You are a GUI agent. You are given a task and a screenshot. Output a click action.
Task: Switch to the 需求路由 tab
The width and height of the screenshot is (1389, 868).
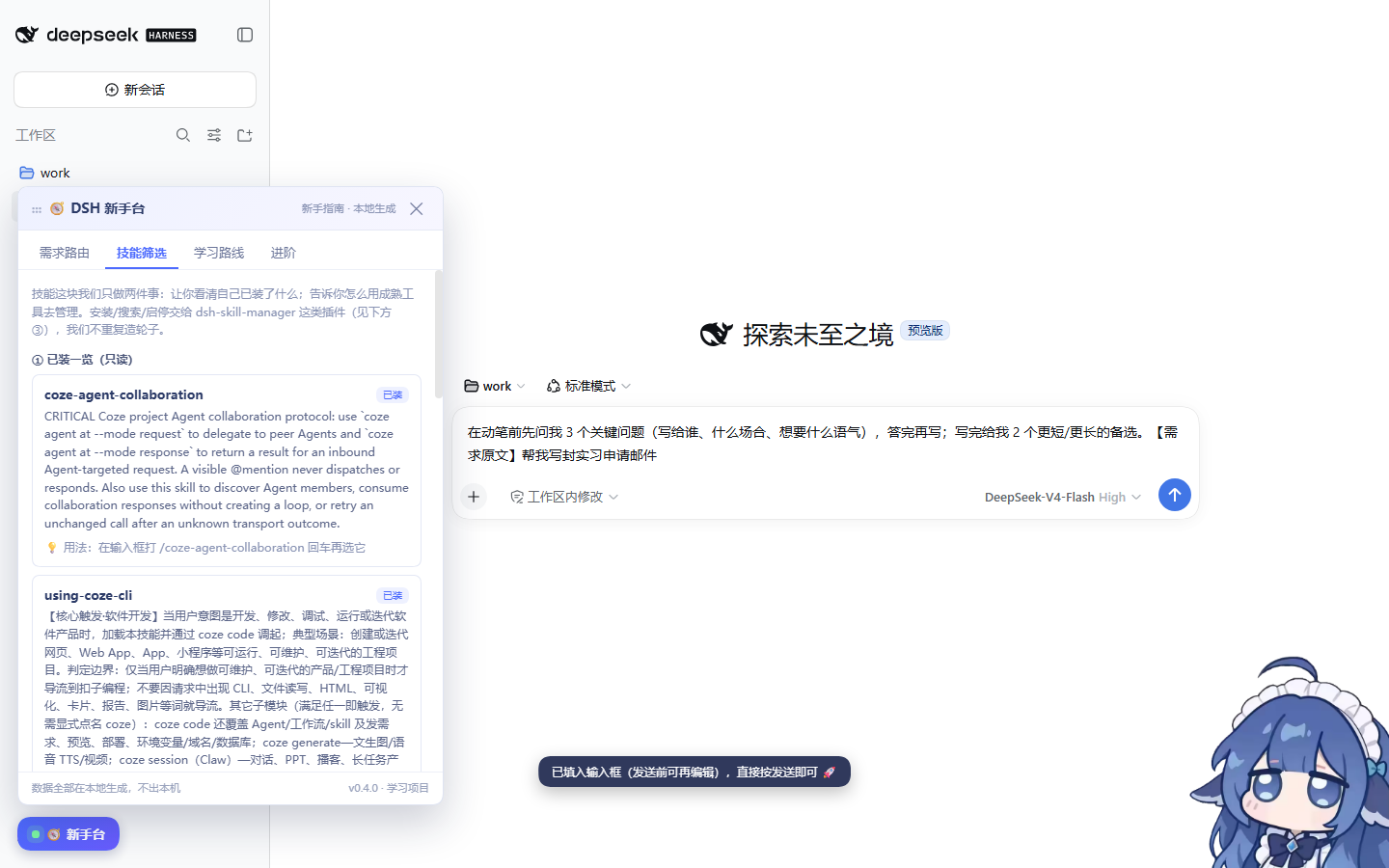pos(65,253)
